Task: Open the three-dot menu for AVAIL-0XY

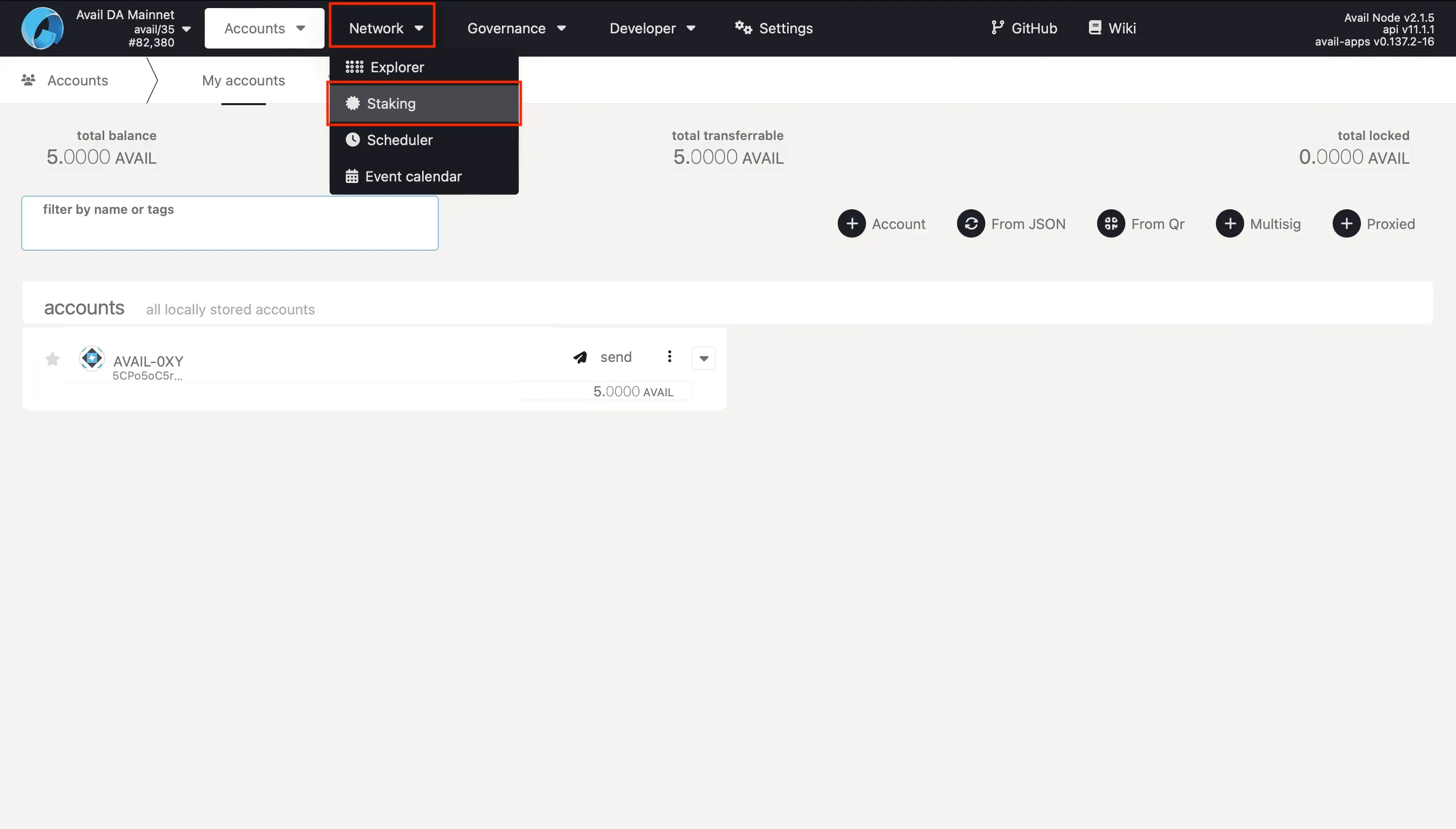Action: coord(670,356)
